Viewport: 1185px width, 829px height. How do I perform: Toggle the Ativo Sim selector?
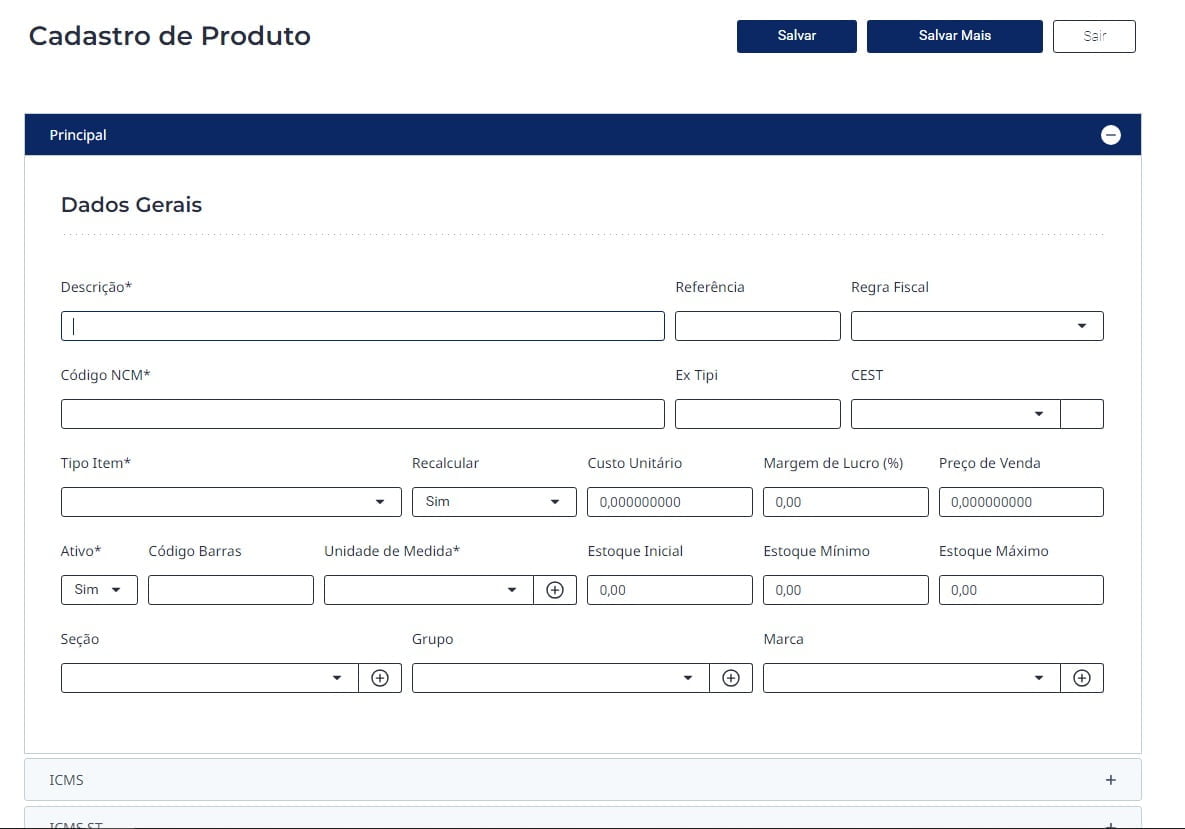coord(99,590)
